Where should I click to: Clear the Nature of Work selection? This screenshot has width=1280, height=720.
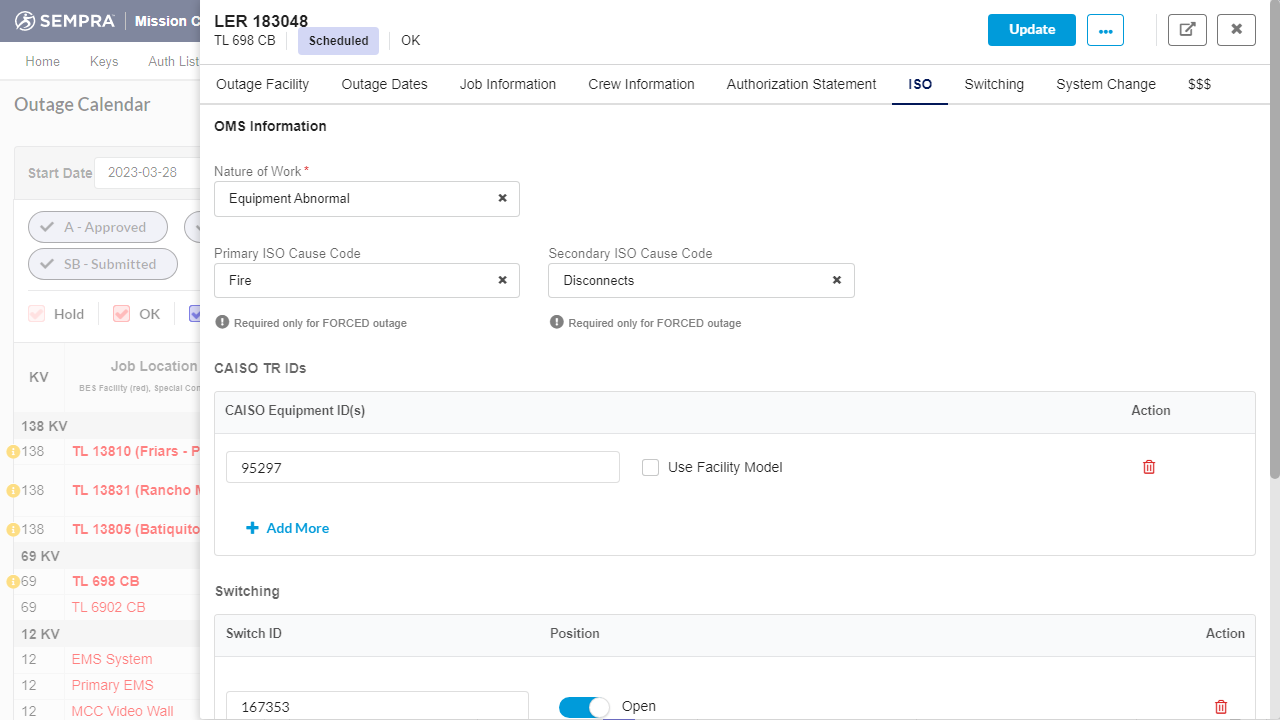502,198
